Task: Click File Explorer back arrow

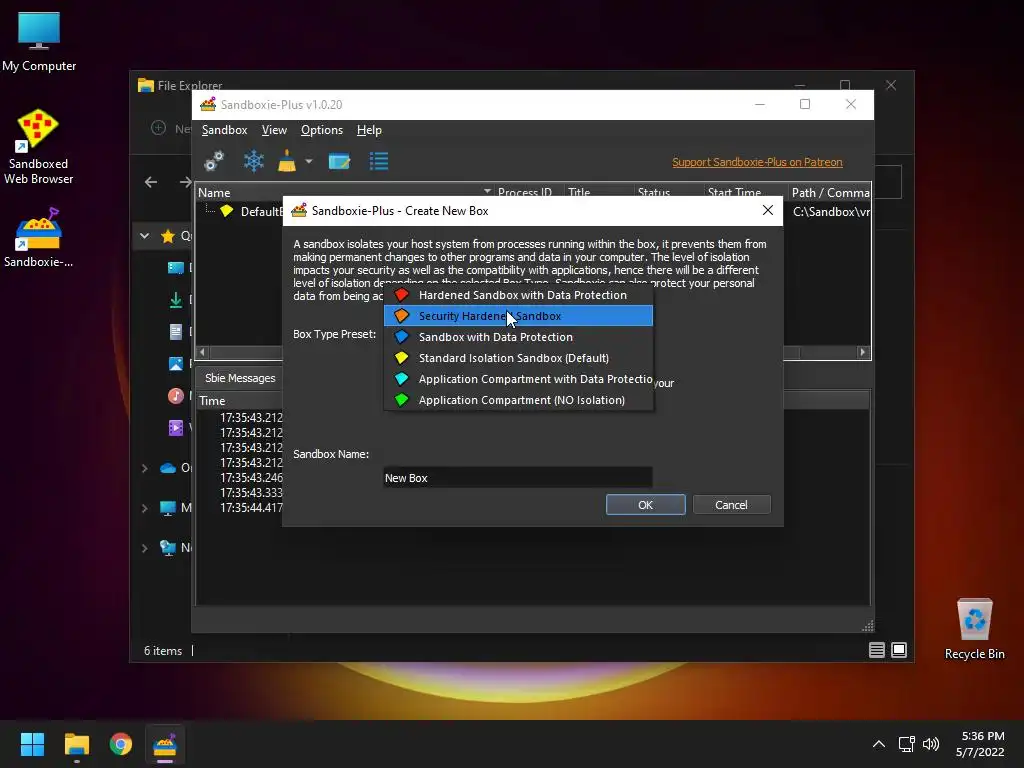Action: pos(151,182)
